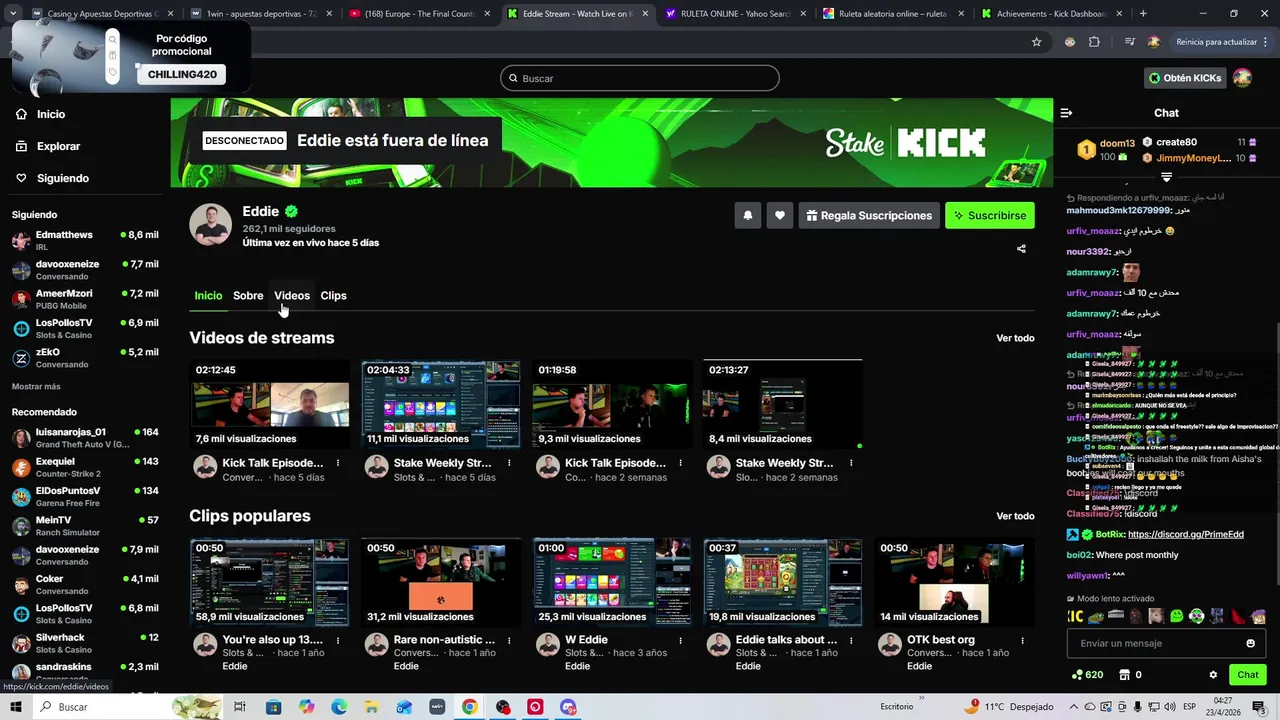This screenshot has height=720, width=1280.
Task: Open chat settings gear icon
Action: 1213,675
